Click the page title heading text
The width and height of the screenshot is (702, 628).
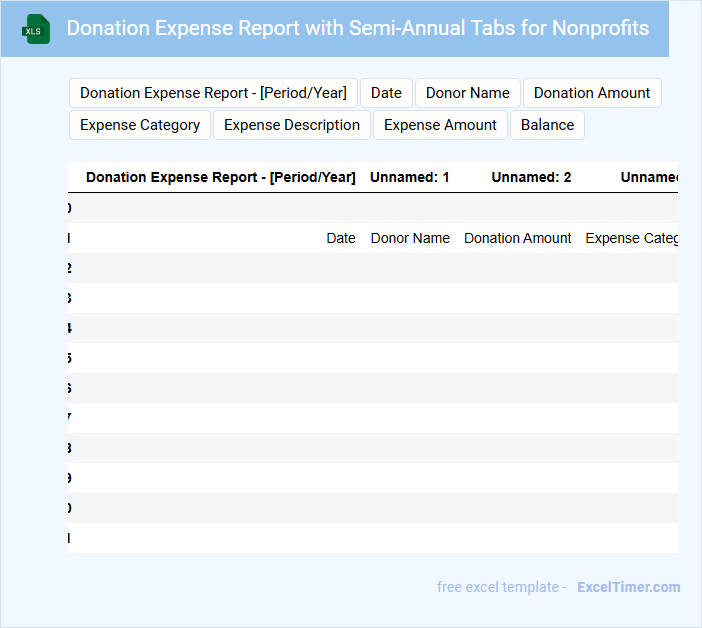pyautogui.click(x=357, y=28)
